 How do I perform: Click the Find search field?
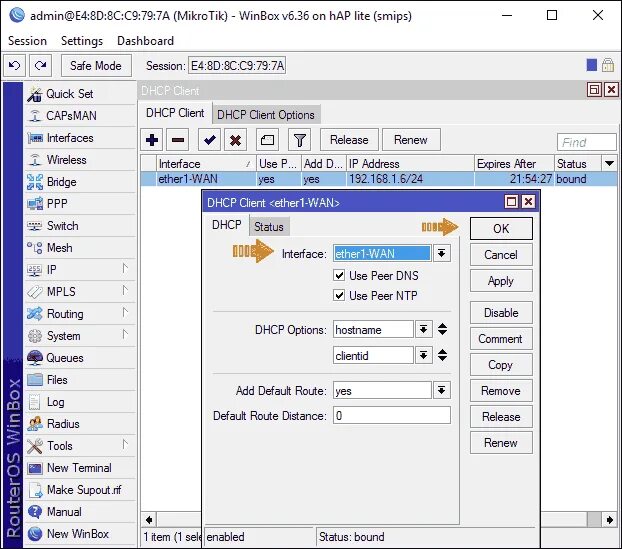587,142
